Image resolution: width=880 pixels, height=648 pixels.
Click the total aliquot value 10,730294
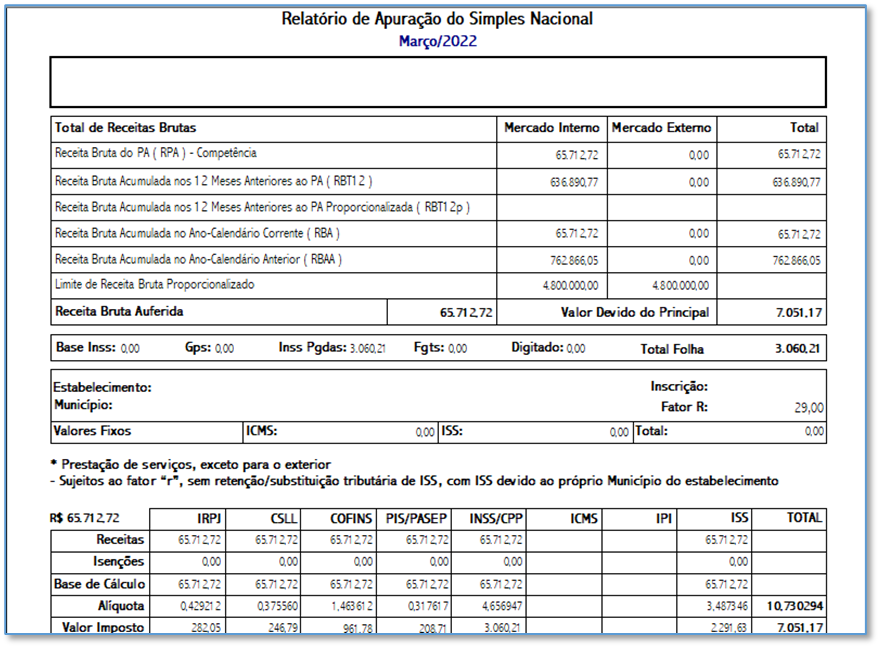[x=795, y=606]
